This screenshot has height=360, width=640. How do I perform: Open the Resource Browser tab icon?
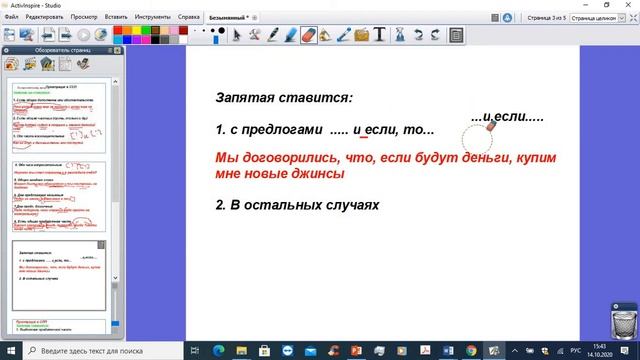29,64
